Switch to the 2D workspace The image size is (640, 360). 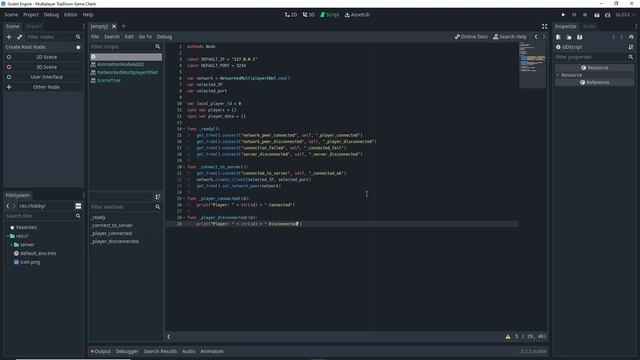tap(291, 15)
